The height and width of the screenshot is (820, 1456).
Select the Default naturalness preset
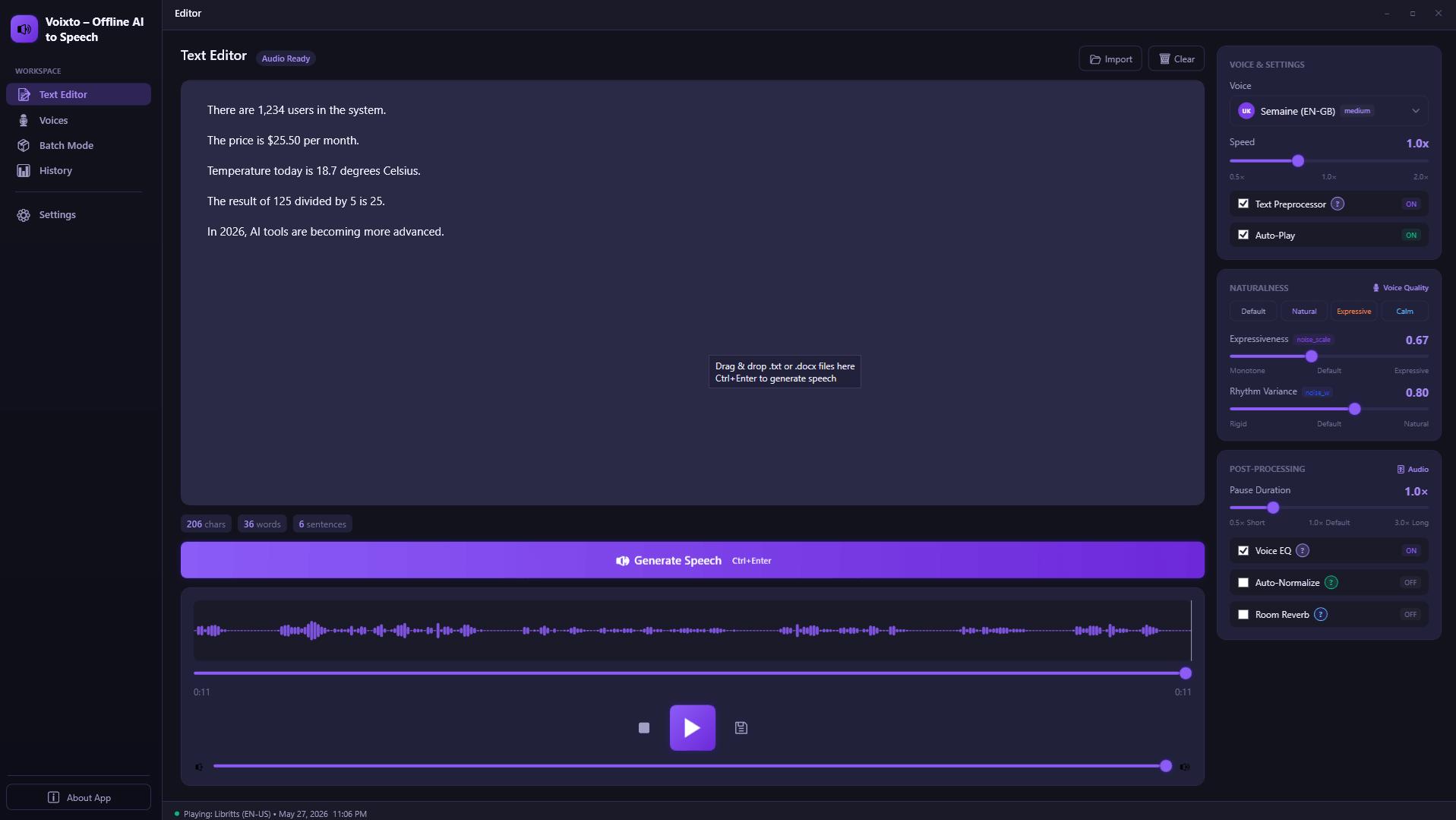click(1253, 311)
